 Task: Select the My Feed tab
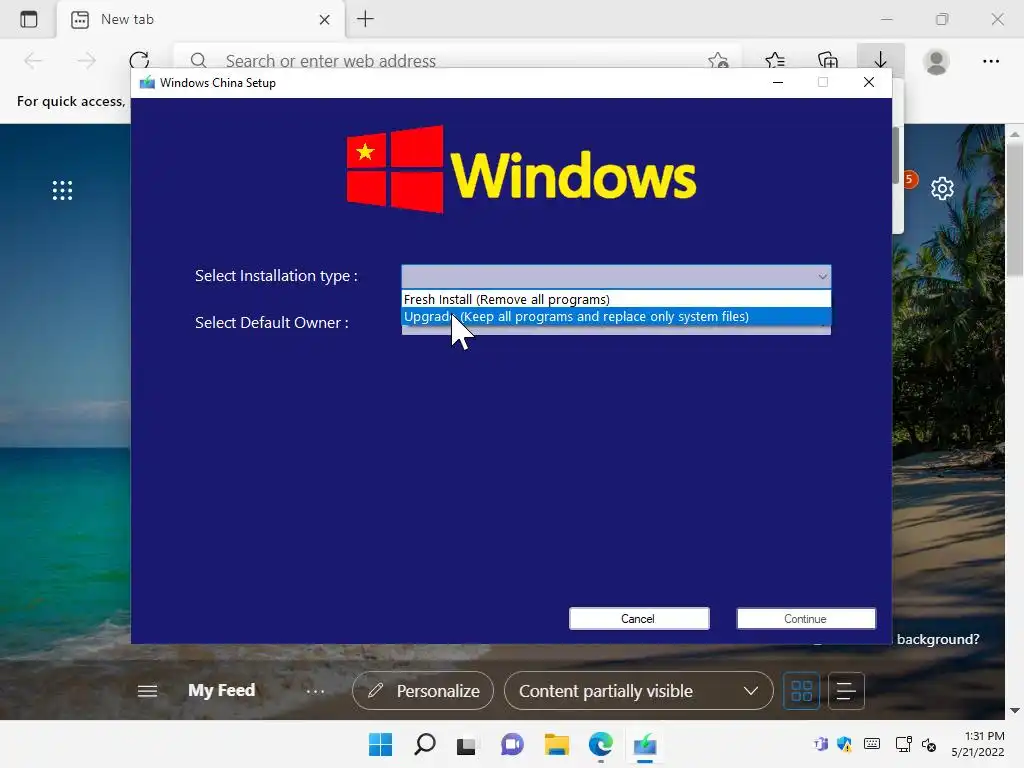[221, 690]
